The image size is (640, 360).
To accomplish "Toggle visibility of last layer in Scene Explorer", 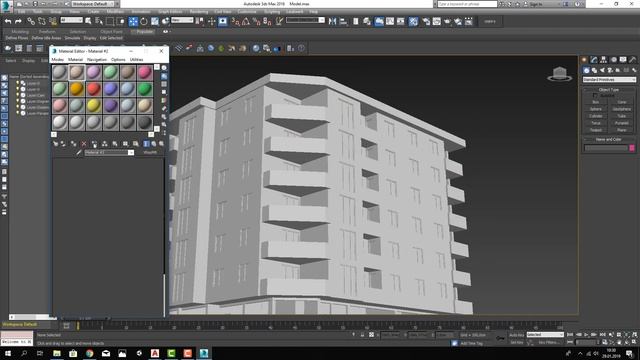I will (18, 113).
